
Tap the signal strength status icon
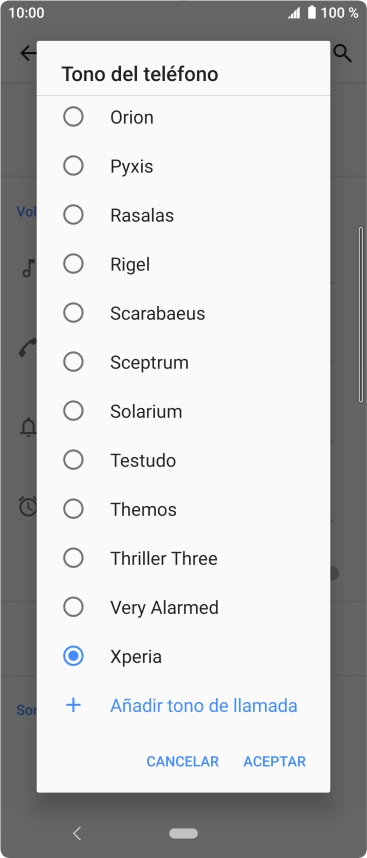[294, 13]
